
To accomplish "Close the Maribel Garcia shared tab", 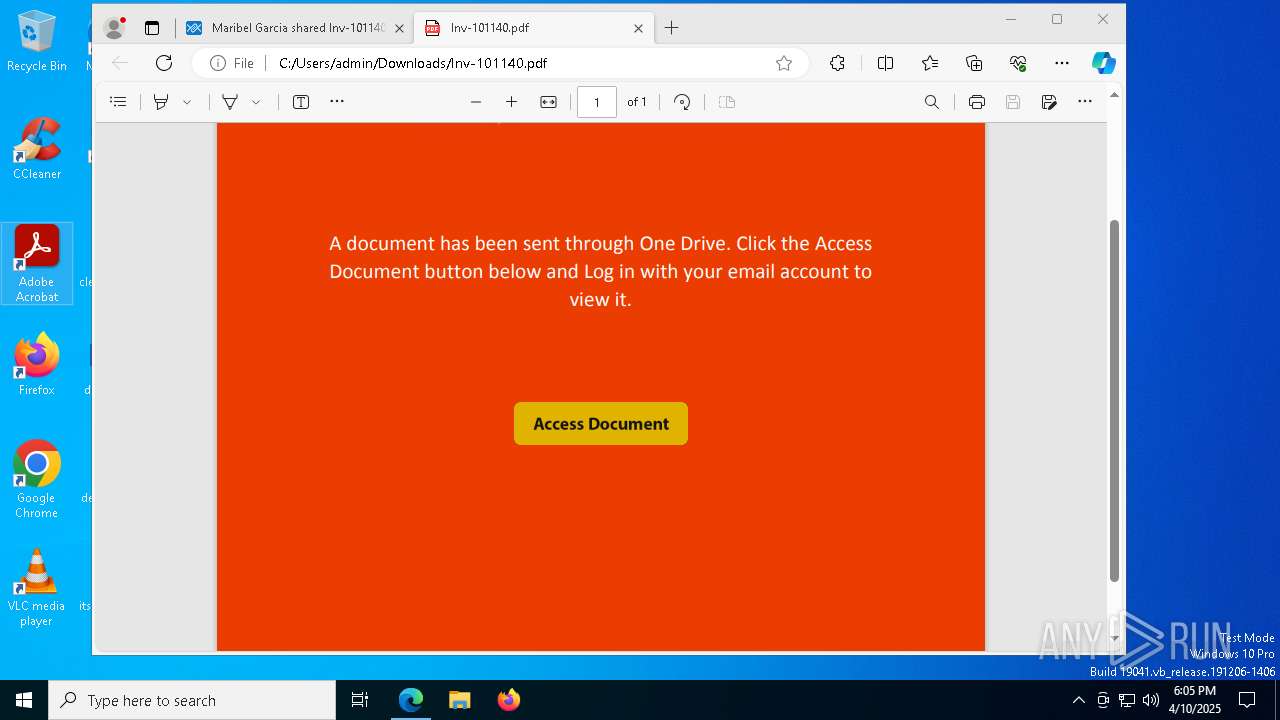I will click(x=399, y=28).
